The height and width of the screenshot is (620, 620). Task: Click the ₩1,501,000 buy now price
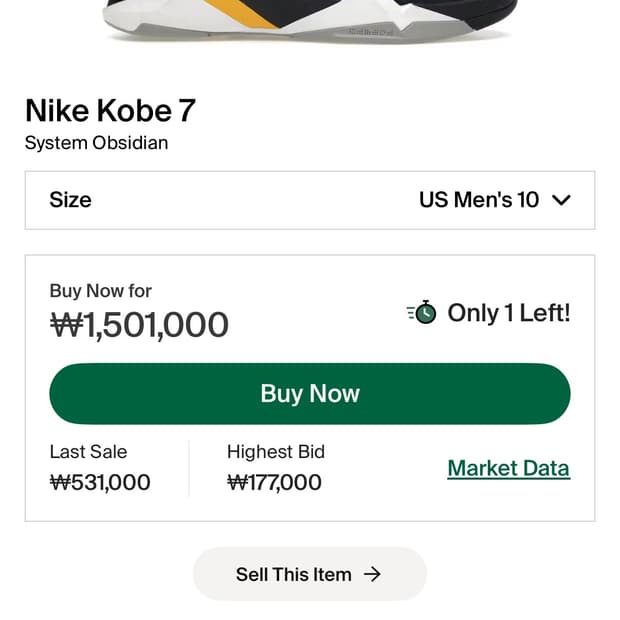click(x=139, y=324)
